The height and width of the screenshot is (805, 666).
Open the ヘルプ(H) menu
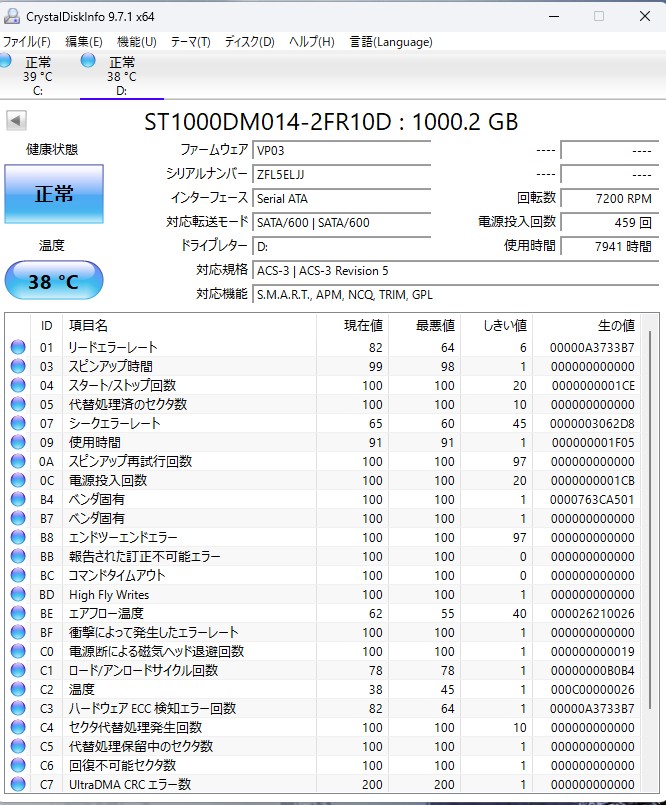pyautogui.click(x=312, y=42)
